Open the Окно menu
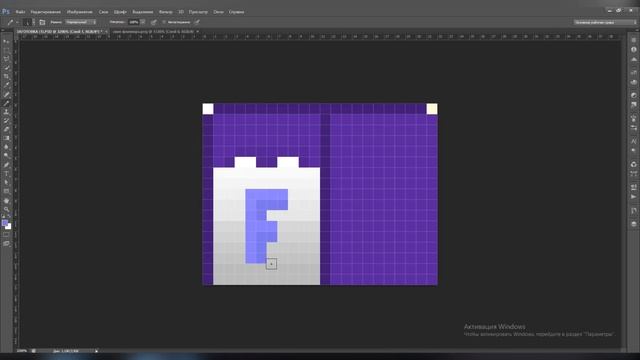The height and width of the screenshot is (360, 640). (218, 12)
